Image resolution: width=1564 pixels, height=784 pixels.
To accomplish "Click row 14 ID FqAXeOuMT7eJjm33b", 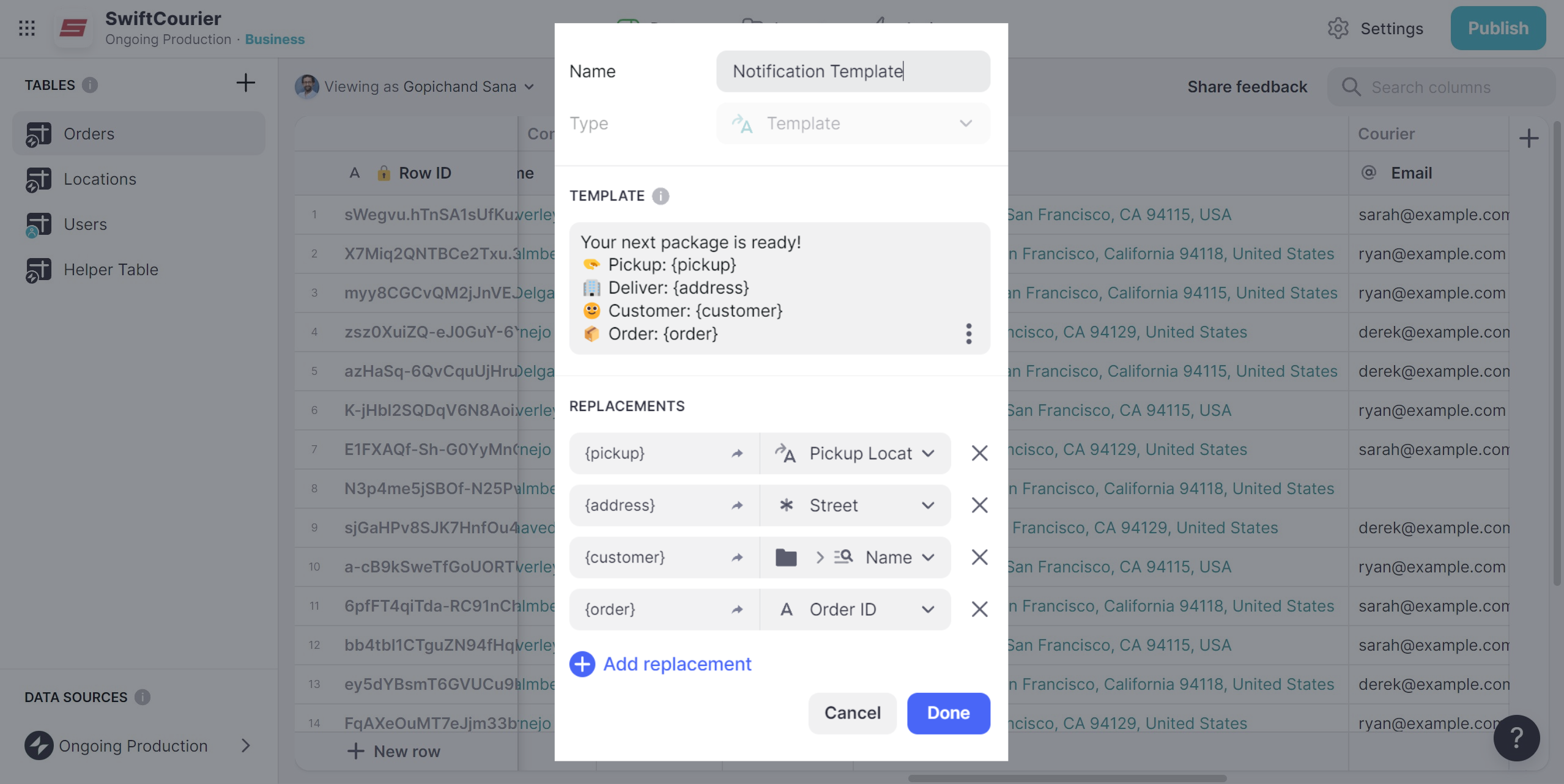I will [430, 723].
